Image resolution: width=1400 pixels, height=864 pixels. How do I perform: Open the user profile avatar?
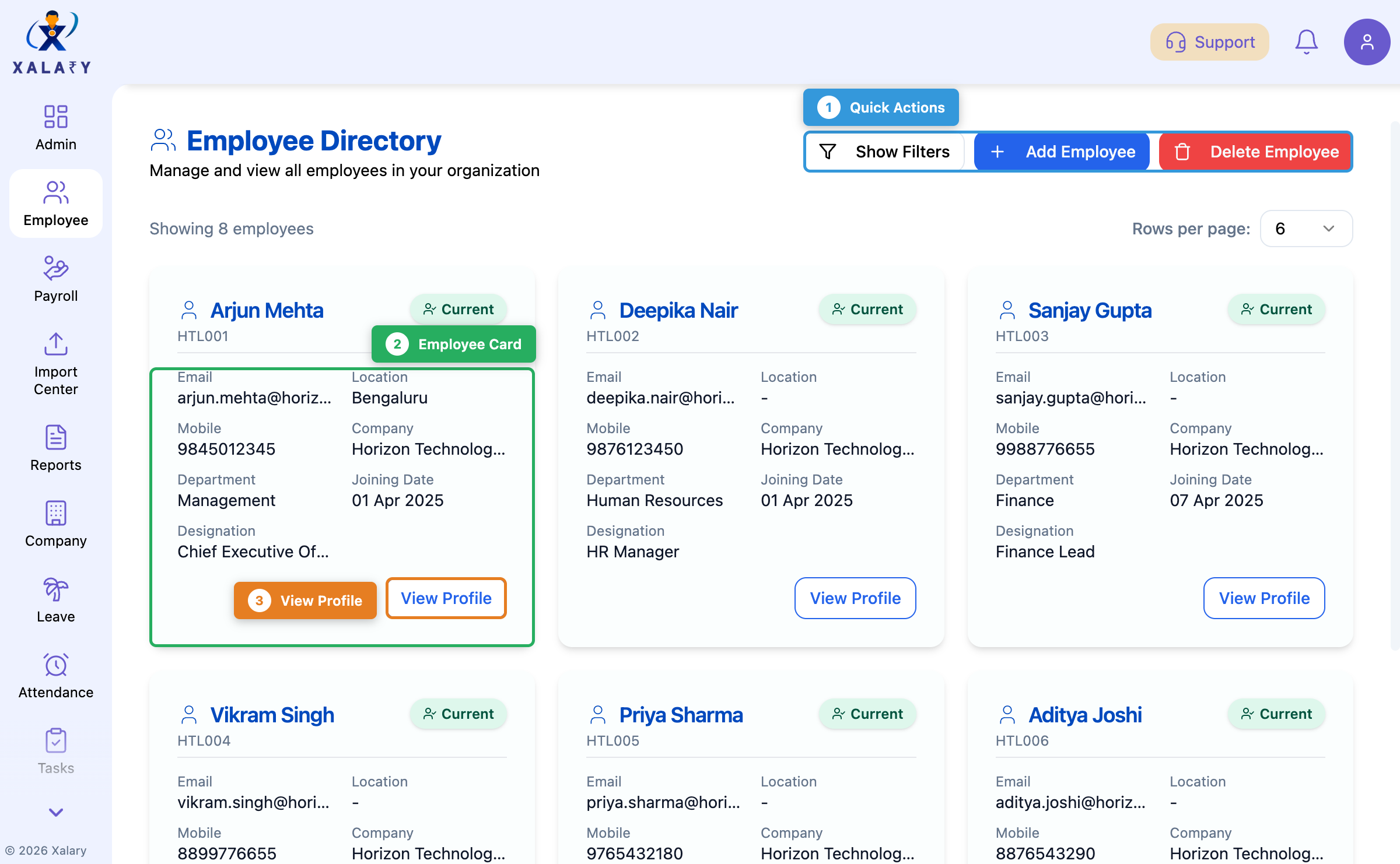1367,41
